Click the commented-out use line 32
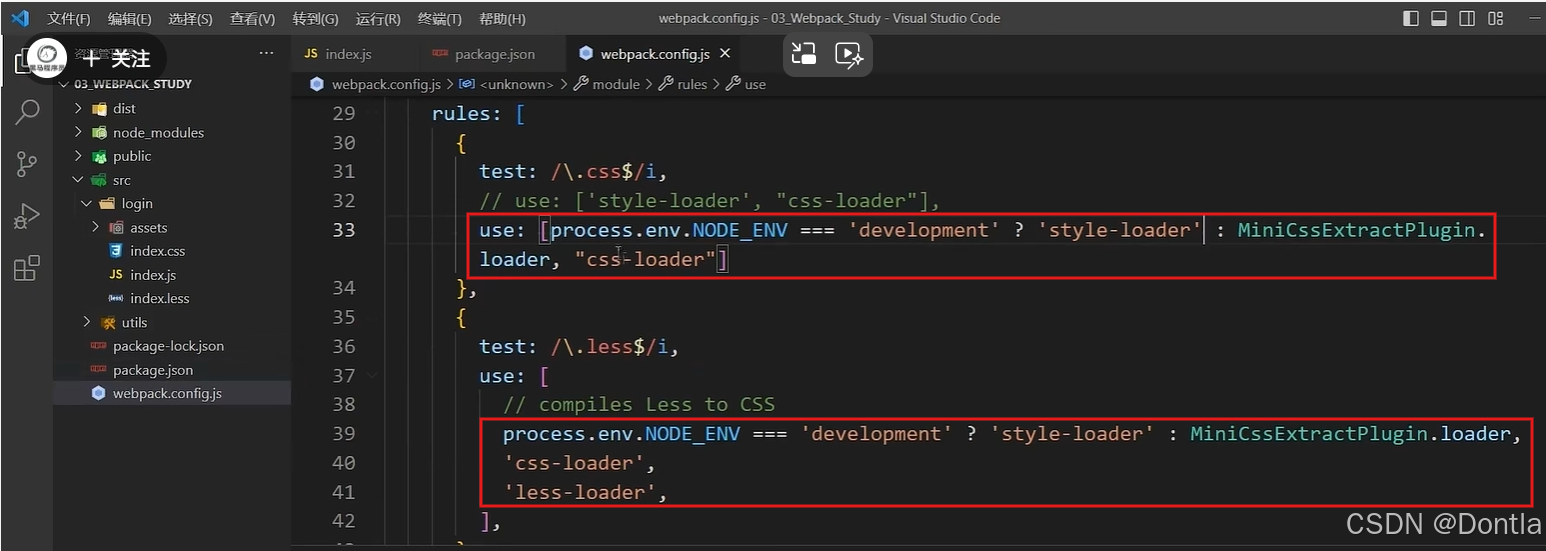 click(710, 201)
